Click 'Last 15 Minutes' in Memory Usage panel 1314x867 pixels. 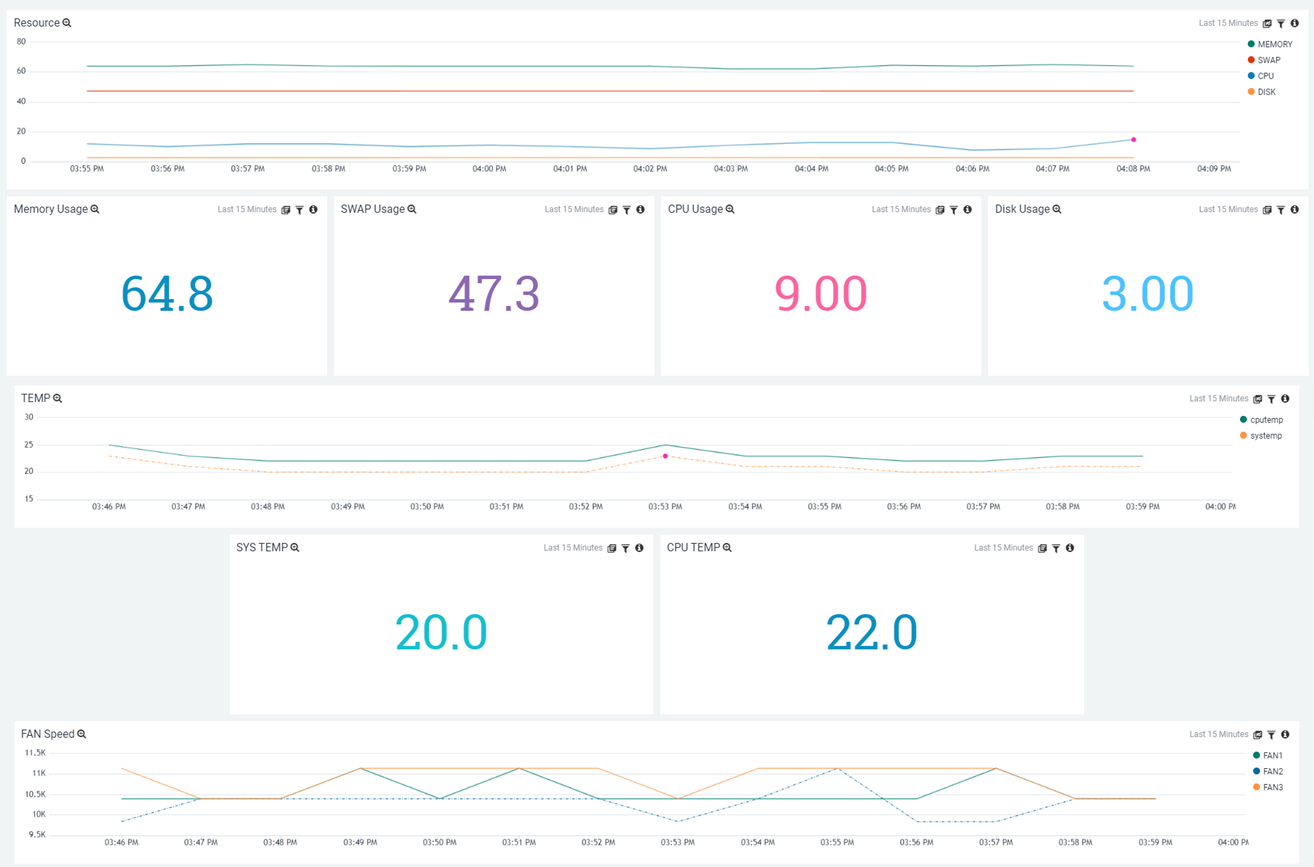(x=247, y=210)
